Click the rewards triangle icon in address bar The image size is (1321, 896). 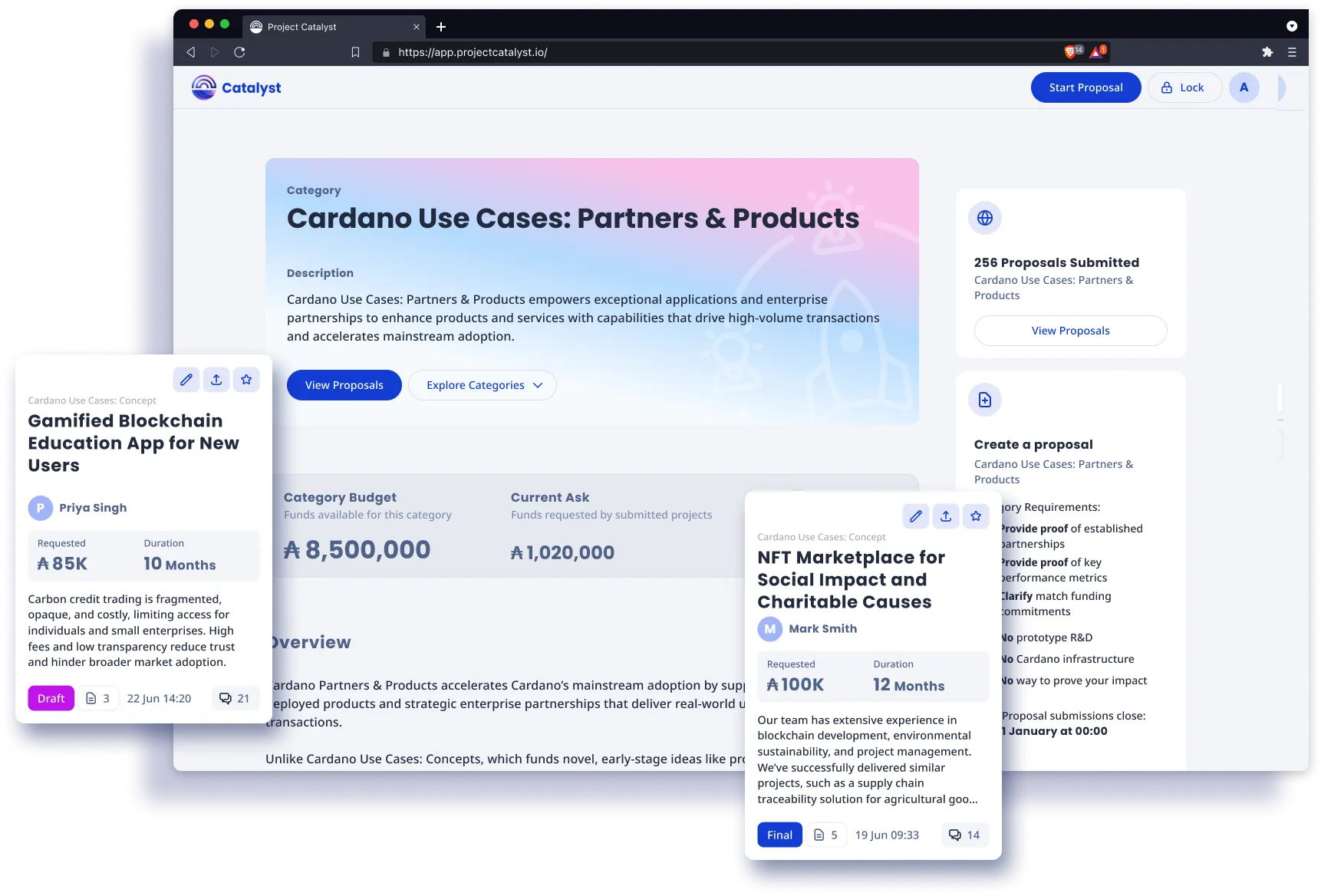point(1098,51)
